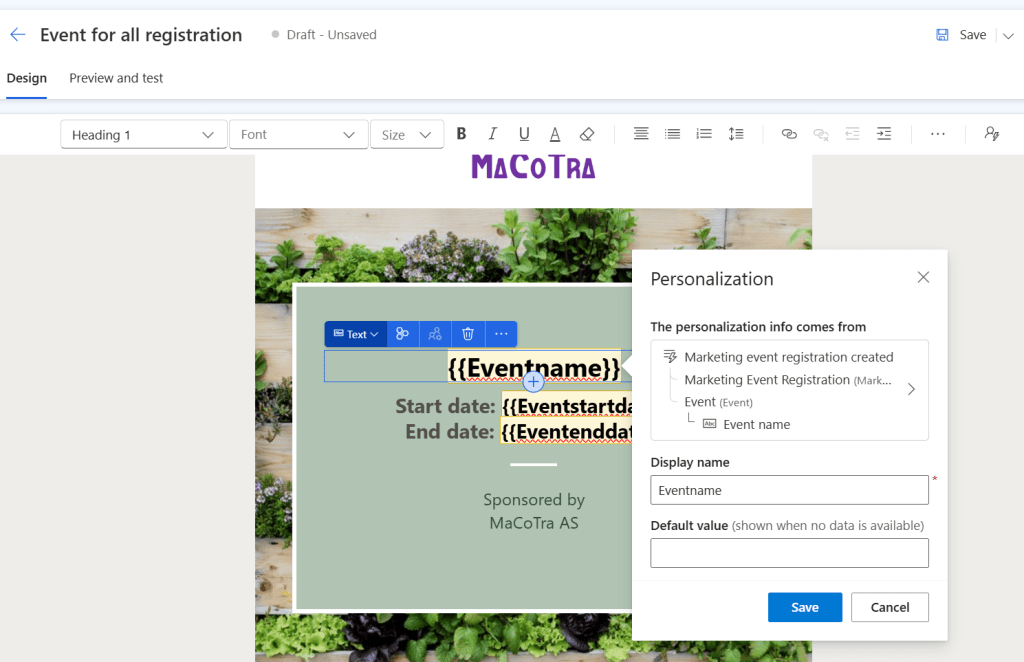
Task: Switch to the Preview and test tab
Action: tap(116, 78)
